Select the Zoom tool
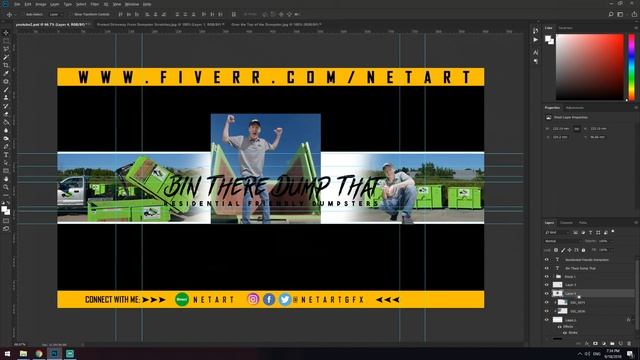The height and width of the screenshot is (360, 640). pos(6,187)
